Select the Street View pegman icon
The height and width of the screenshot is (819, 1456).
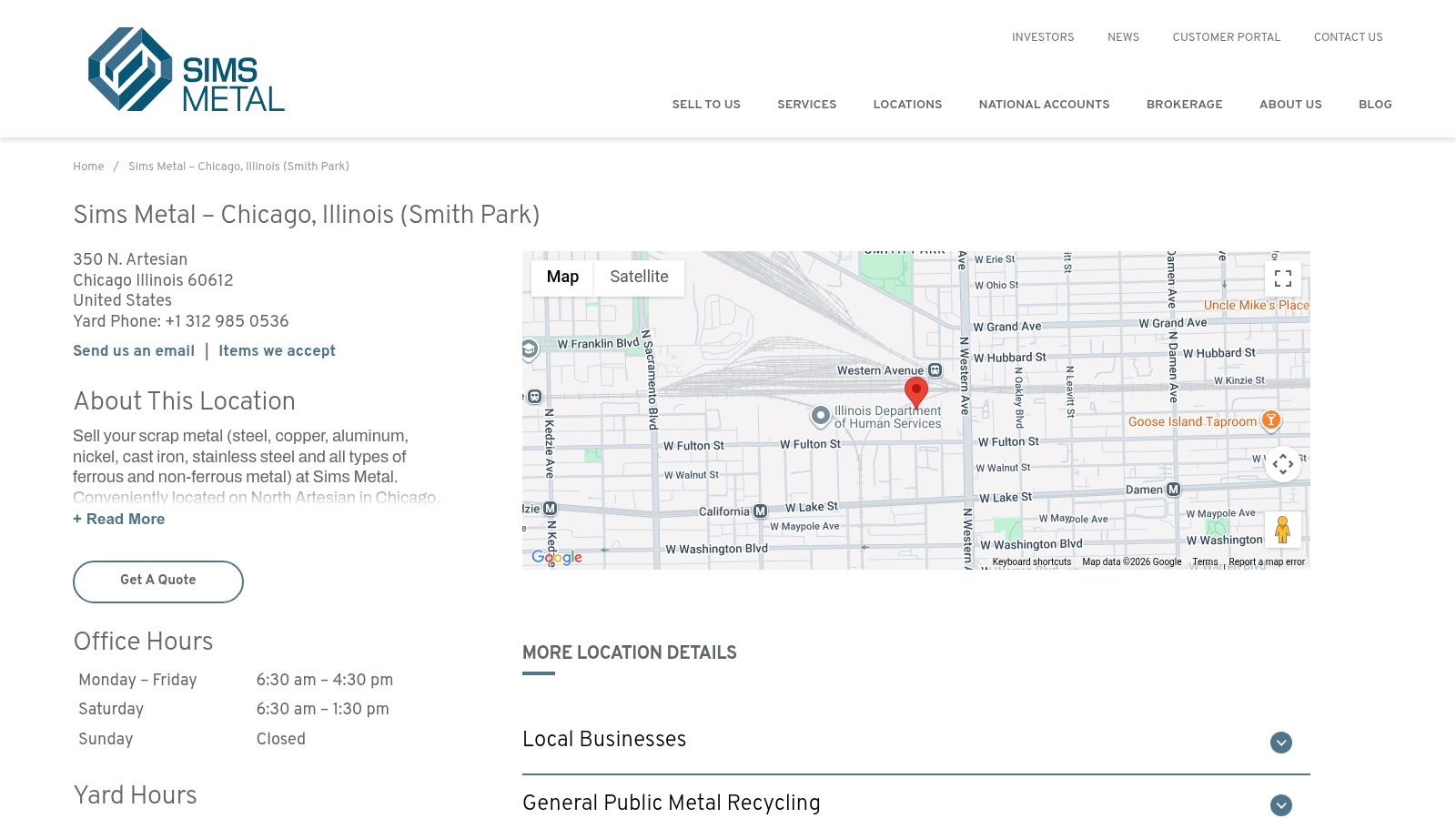pos(1282,530)
